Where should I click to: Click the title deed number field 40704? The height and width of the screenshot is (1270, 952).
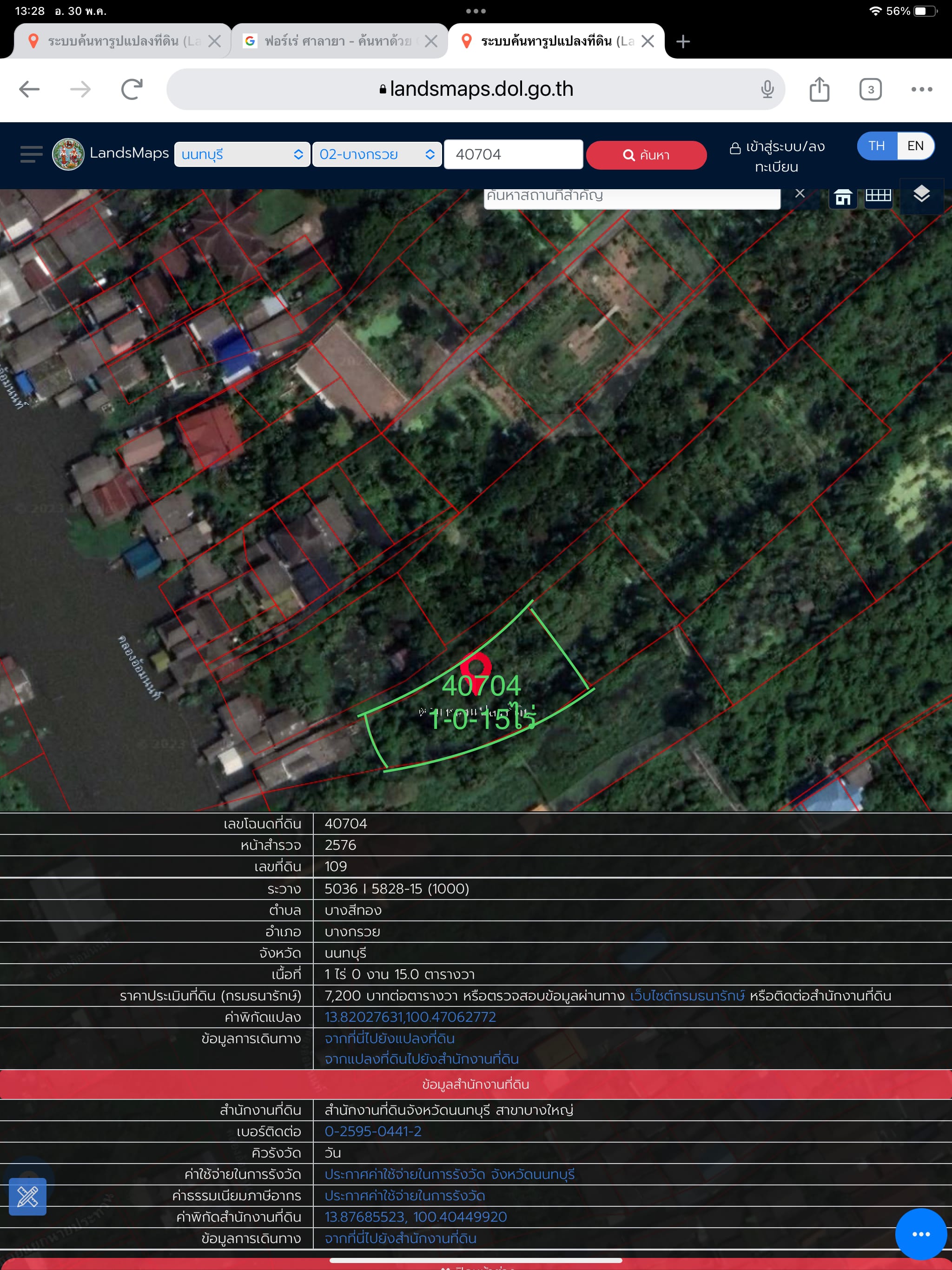[x=513, y=154]
